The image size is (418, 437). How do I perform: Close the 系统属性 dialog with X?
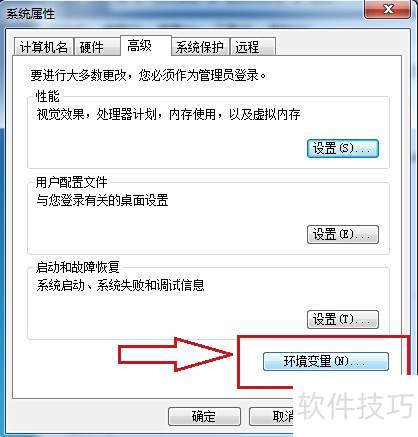(388, 9)
